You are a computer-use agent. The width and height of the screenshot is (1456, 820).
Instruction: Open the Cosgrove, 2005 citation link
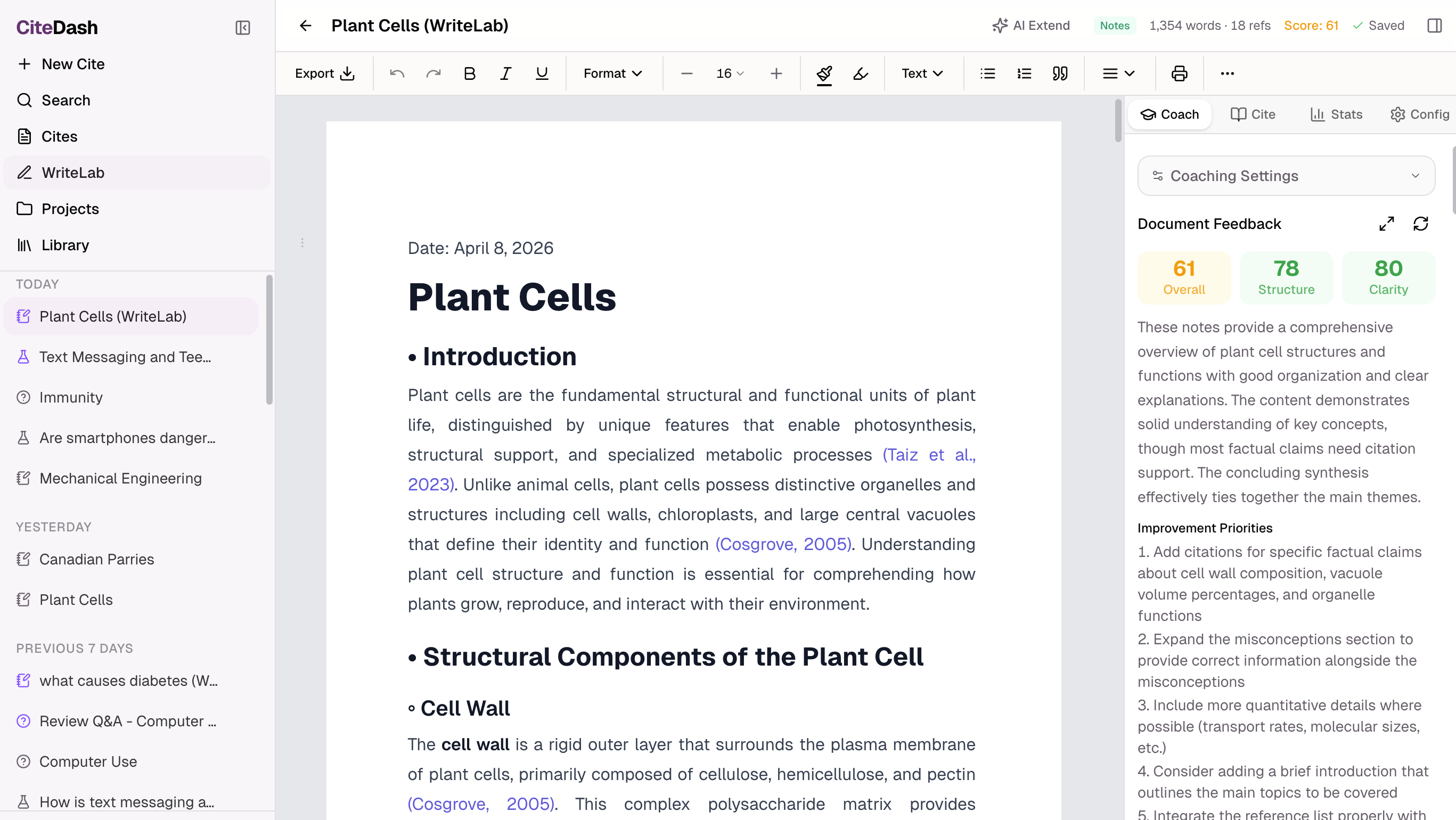point(783,544)
